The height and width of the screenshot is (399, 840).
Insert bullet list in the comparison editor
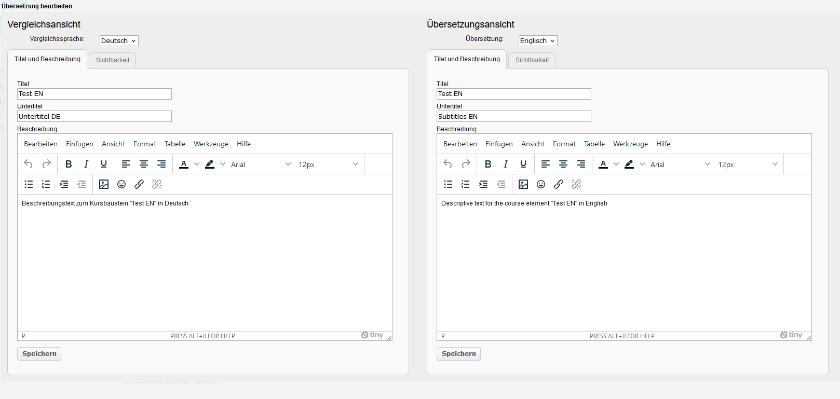(x=28, y=184)
